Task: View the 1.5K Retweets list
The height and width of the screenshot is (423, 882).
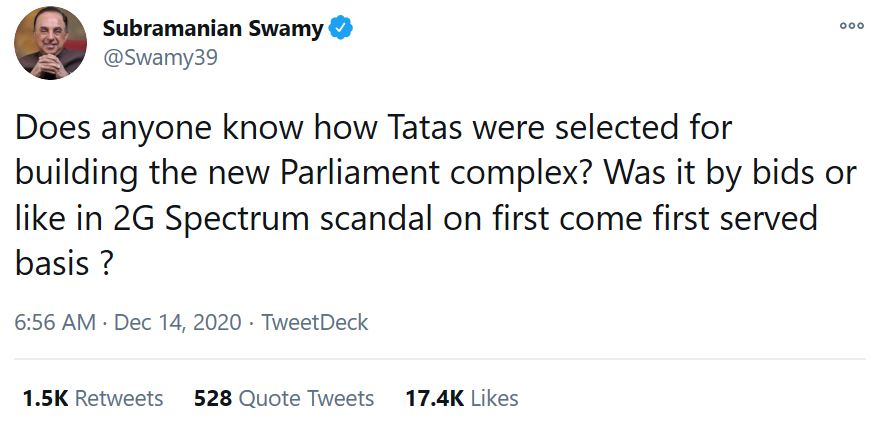Action: [93, 398]
